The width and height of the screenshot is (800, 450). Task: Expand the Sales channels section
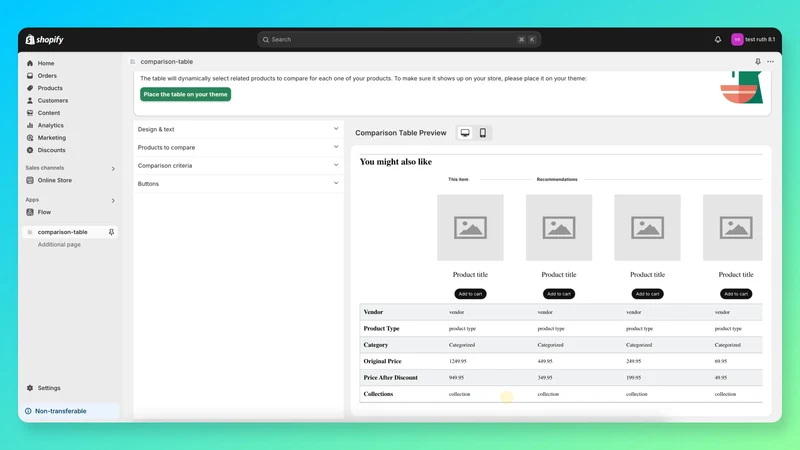point(113,168)
